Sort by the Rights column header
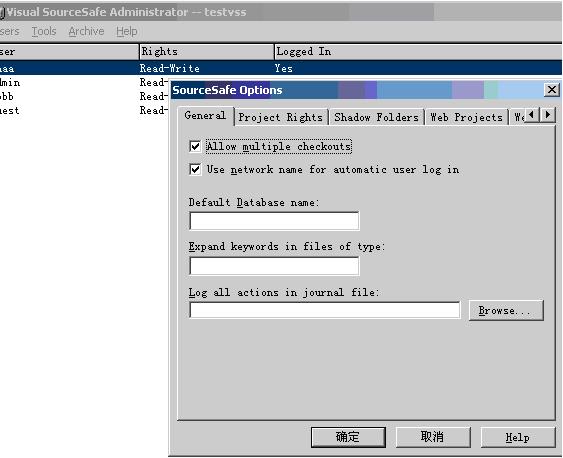Viewport: 563px width, 458px height. coord(206,52)
